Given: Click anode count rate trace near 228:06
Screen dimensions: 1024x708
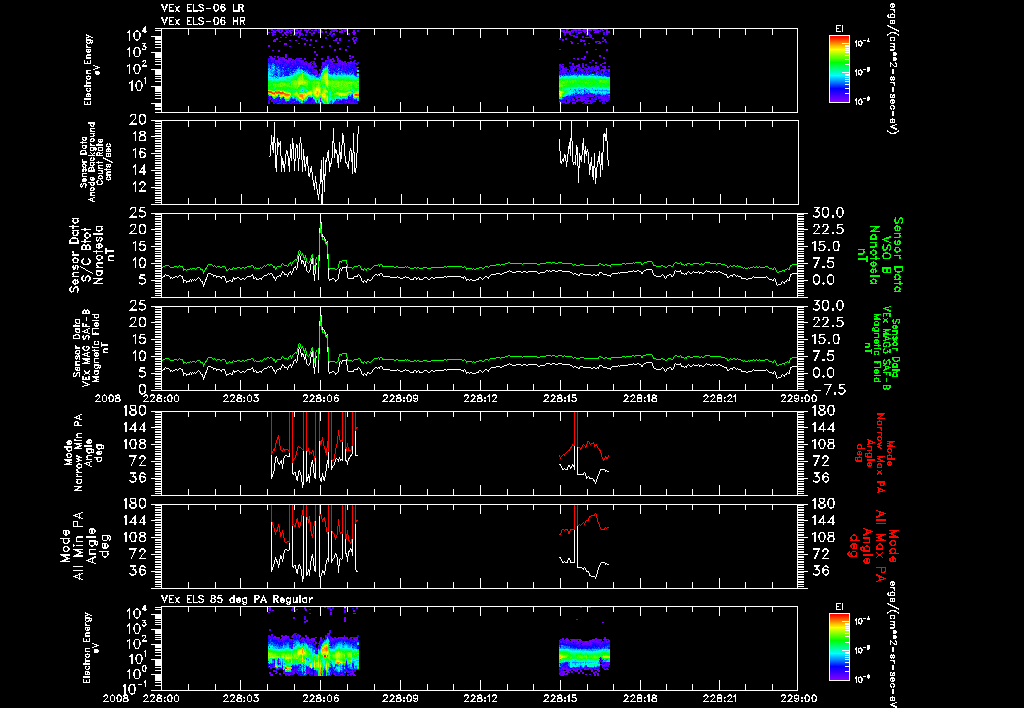Looking at the screenshot, I should 314,162.
